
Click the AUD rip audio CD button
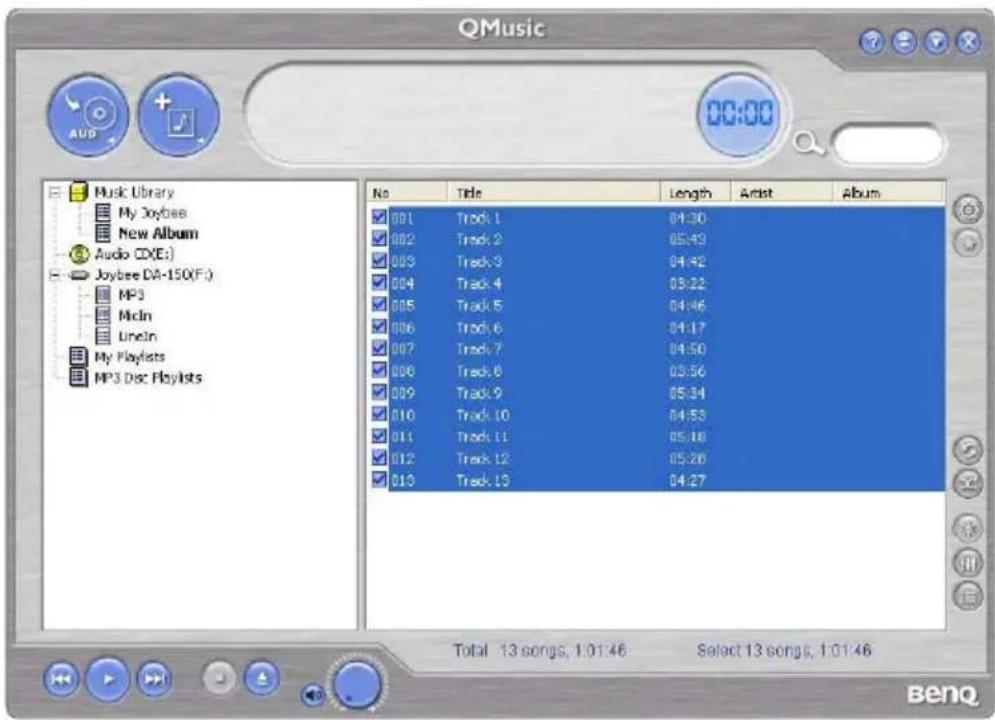click(x=88, y=115)
